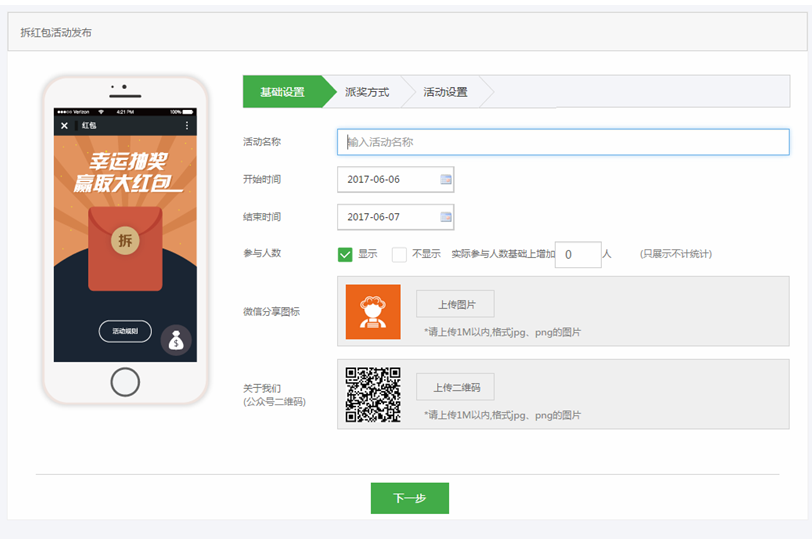
Task: Click the three-dot menu in phone preview
Action: click(187, 126)
